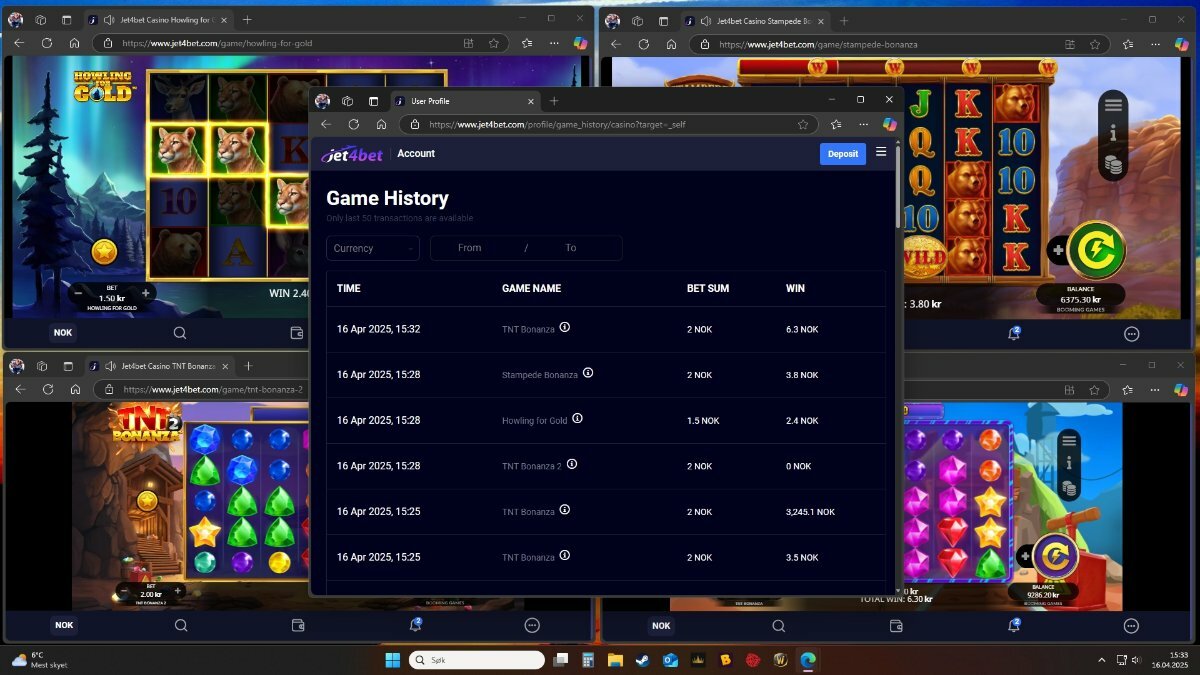Open hamburger menu in jet4bet Account header

[881, 152]
